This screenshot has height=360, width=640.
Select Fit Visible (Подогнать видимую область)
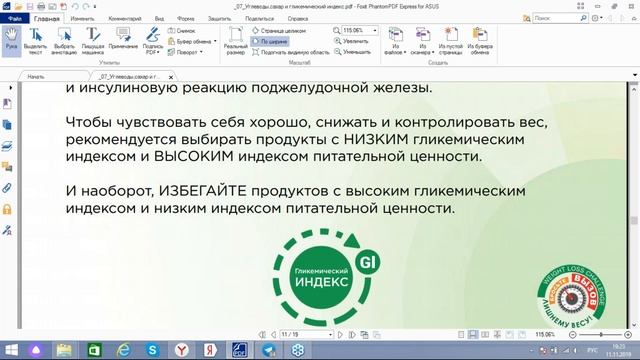point(291,52)
